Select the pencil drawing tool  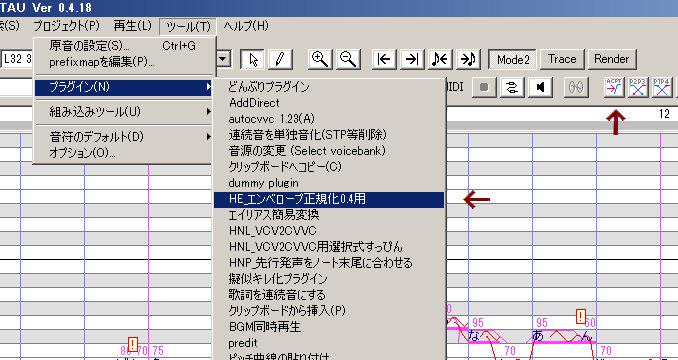coord(280,59)
